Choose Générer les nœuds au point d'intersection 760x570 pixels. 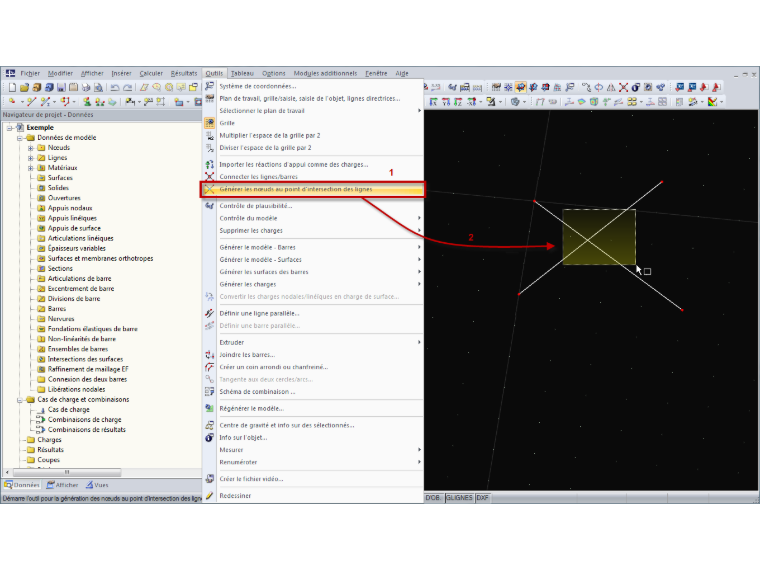[x=313, y=190]
